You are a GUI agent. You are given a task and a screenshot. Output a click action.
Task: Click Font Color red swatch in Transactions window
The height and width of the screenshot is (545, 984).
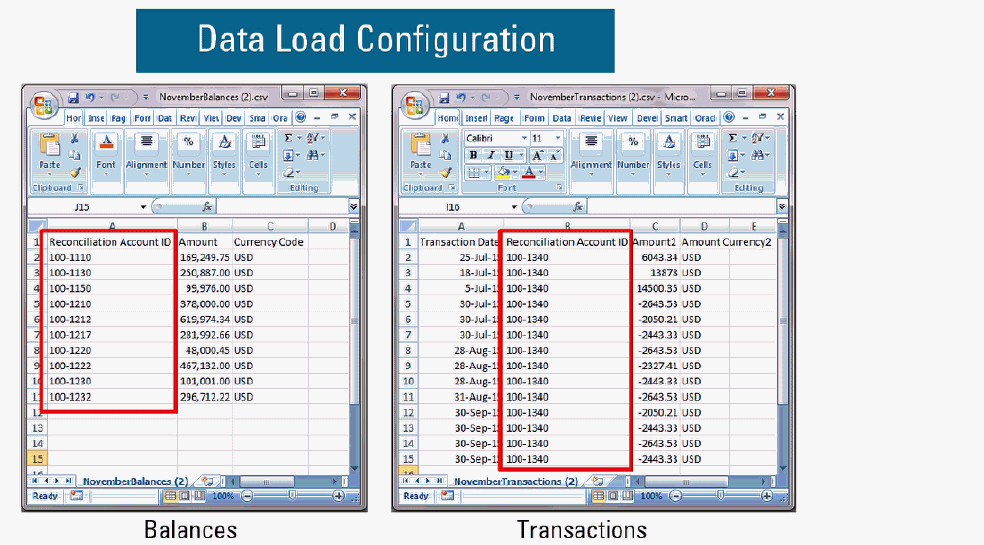pos(528,172)
